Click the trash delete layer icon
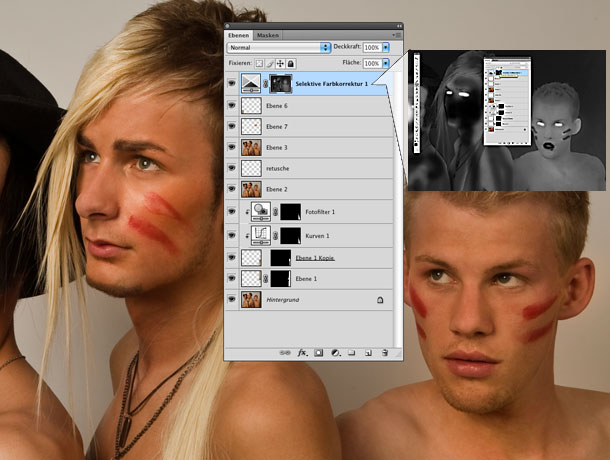This screenshot has height=460, width=610. 385,353
